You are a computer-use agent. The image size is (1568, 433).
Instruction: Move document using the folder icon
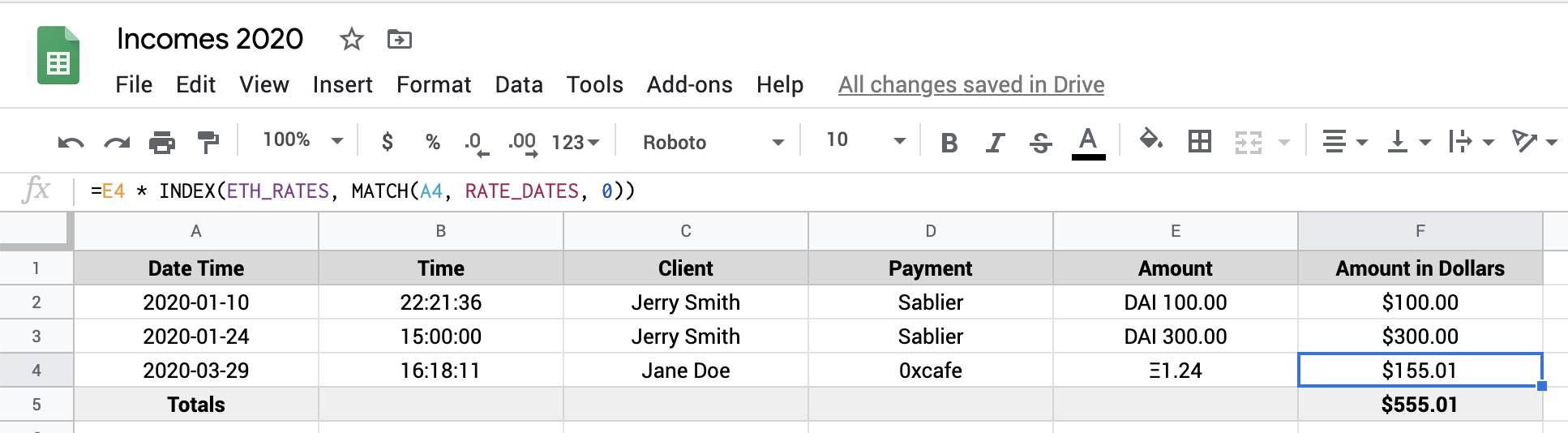click(x=400, y=39)
